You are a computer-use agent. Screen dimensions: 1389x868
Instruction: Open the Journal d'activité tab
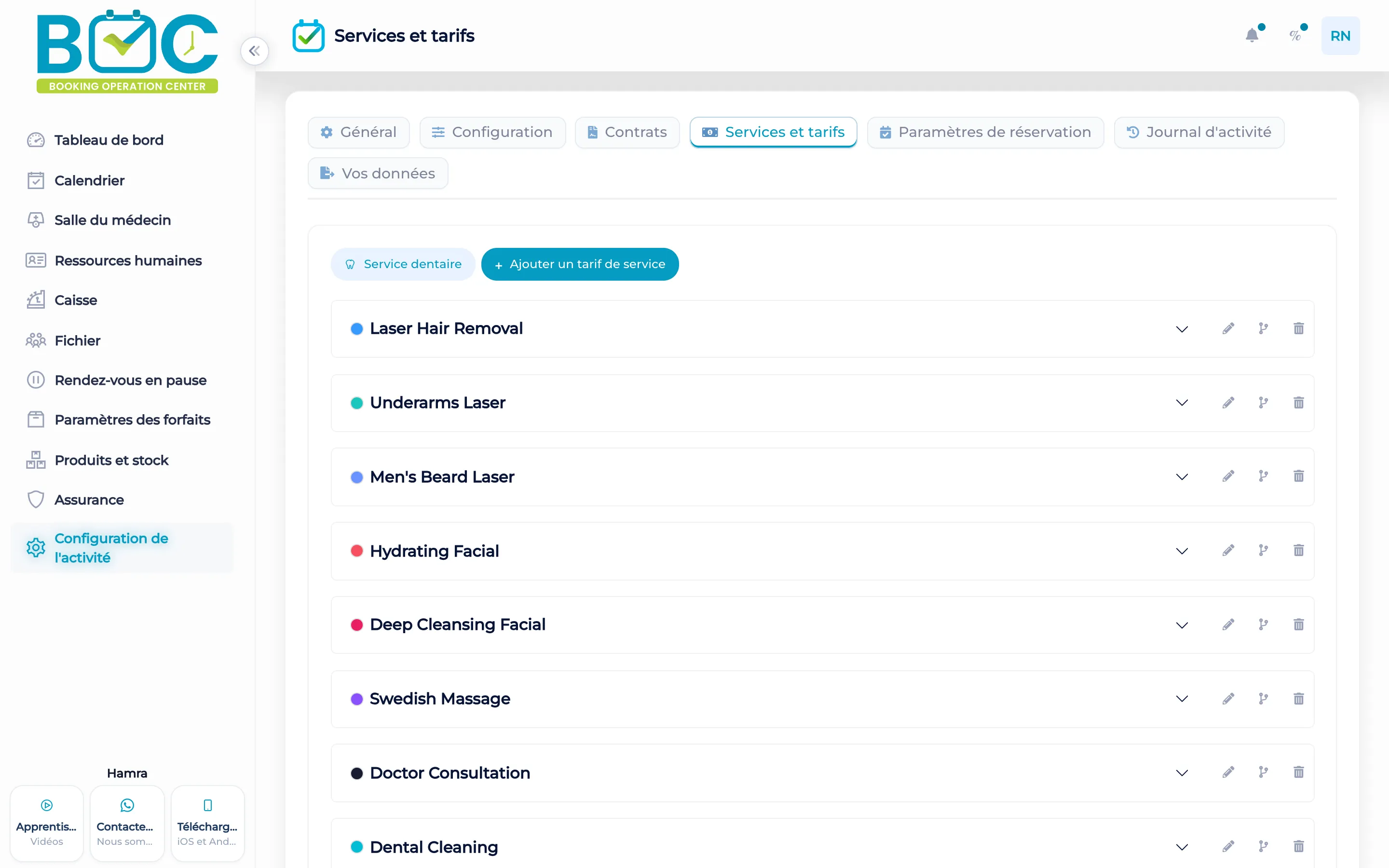(x=1199, y=132)
